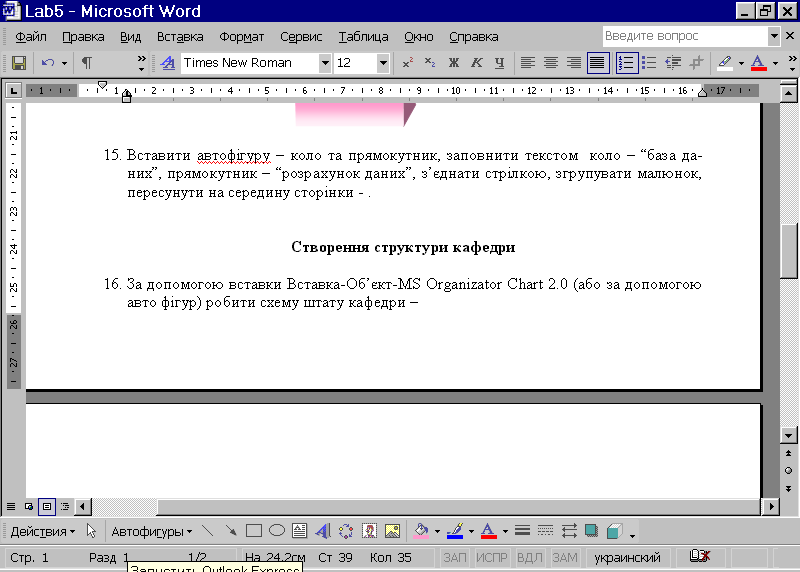Center the text alignment
This screenshot has width=800, height=572.
click(x=551, y=63)
